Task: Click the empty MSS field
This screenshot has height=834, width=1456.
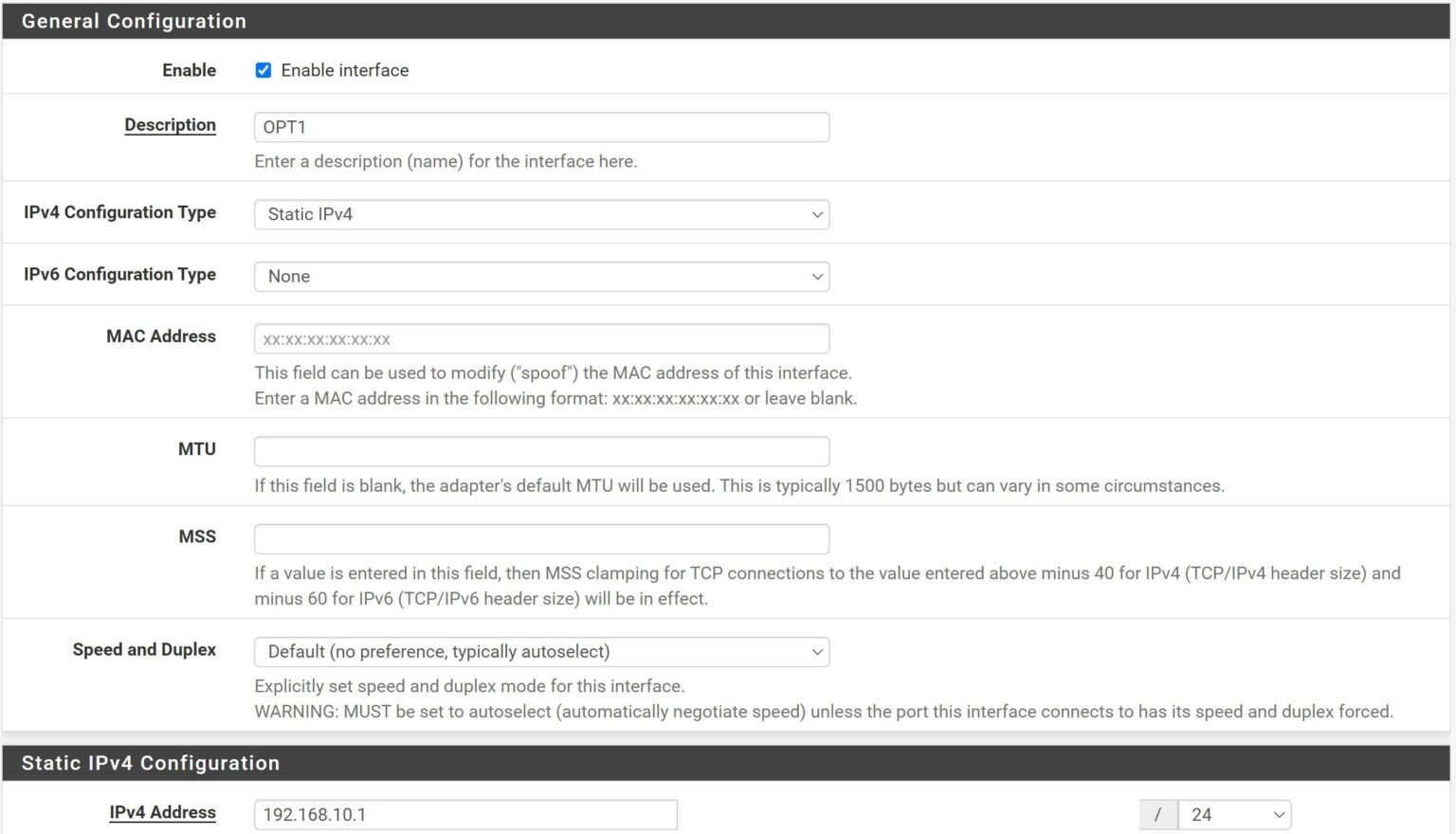Action: 540,538
